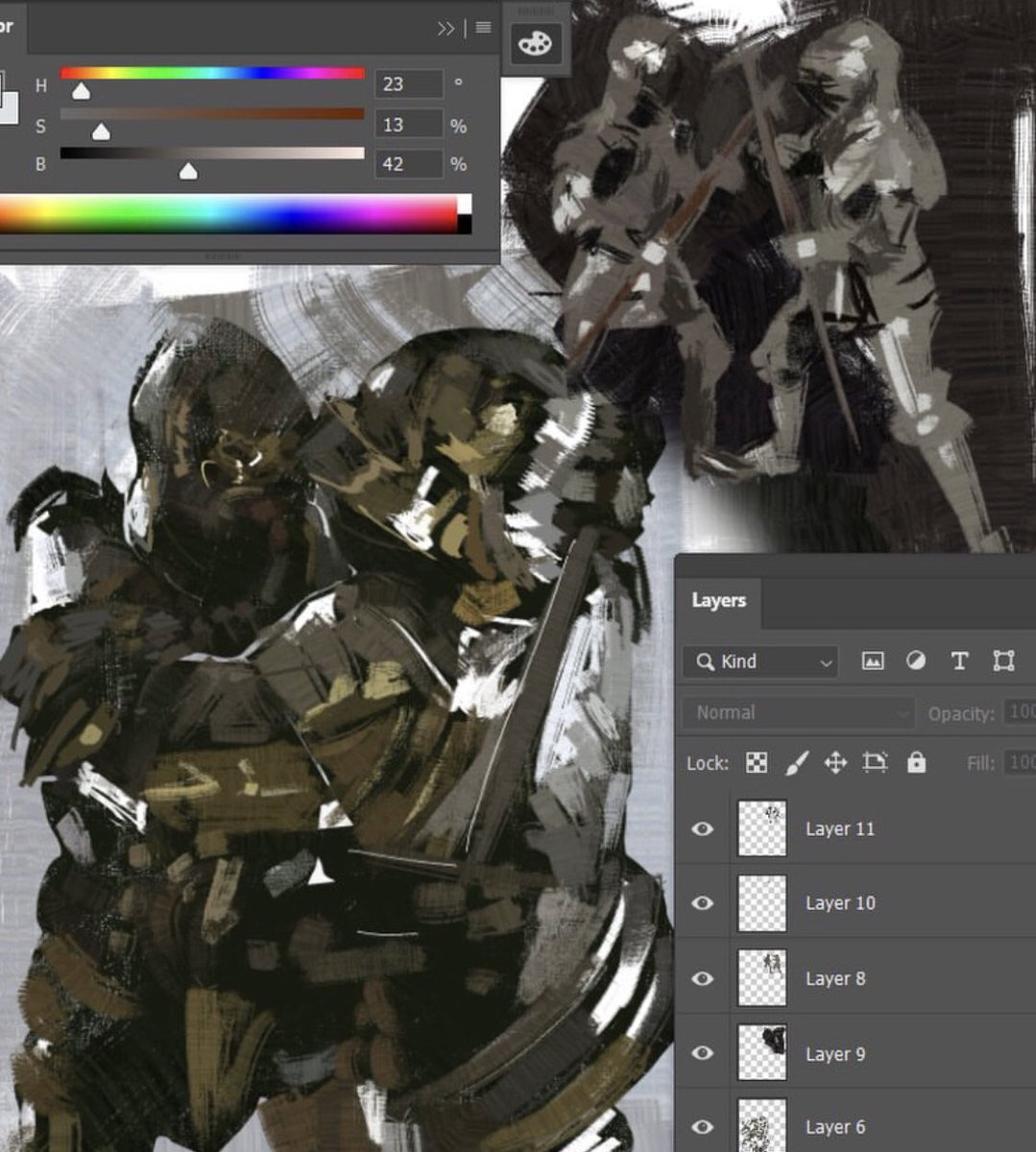Select Layer 9 thumbnail
The image size is (1036, 1152).
pos(762,1052)
